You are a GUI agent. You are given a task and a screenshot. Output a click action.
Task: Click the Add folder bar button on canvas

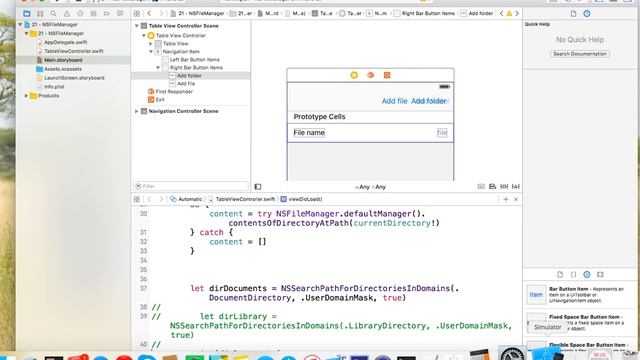(429, 101)
